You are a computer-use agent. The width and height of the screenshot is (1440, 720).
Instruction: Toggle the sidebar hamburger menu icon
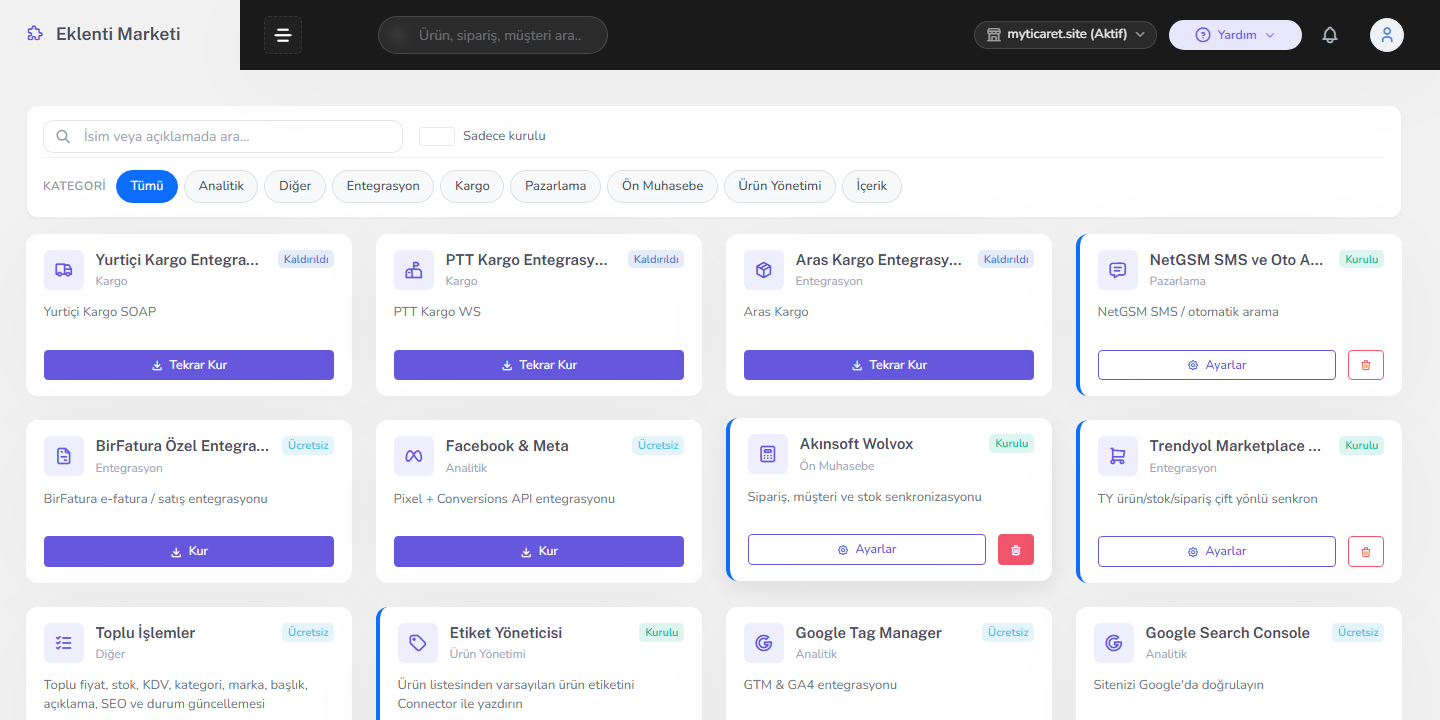click(x=283, y=35)
